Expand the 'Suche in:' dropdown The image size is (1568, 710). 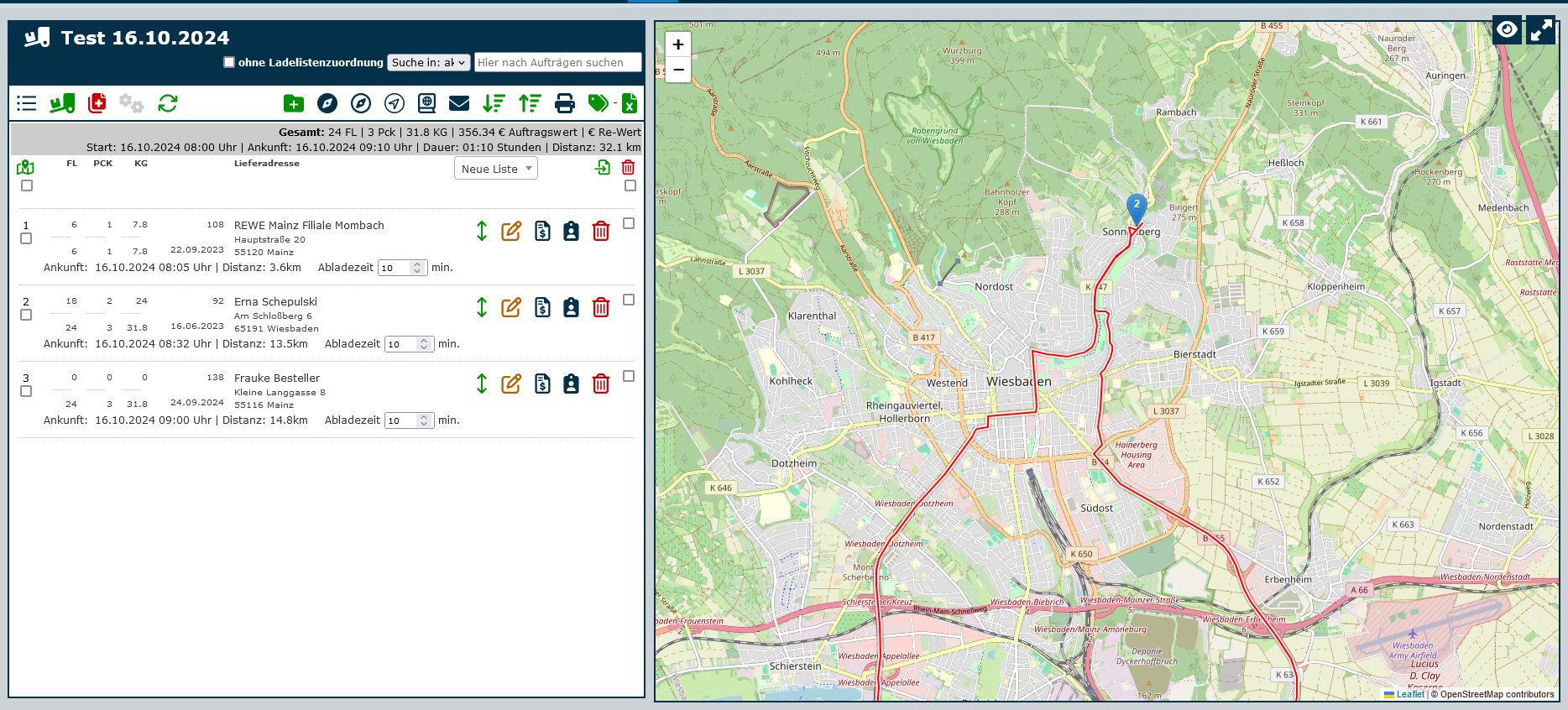click(428, 62)
